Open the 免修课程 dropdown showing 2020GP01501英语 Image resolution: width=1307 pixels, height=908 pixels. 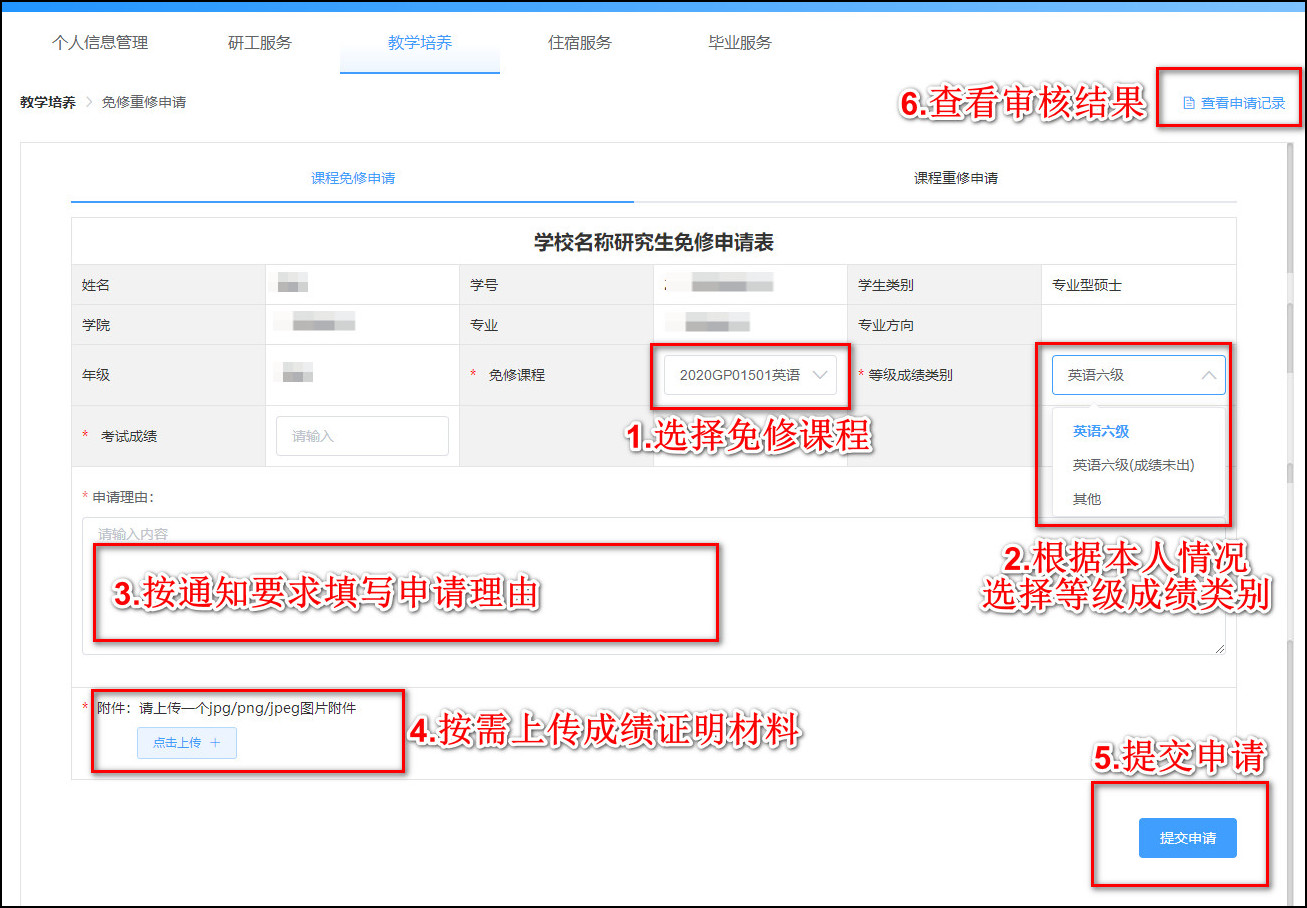[x=750, y=375]
